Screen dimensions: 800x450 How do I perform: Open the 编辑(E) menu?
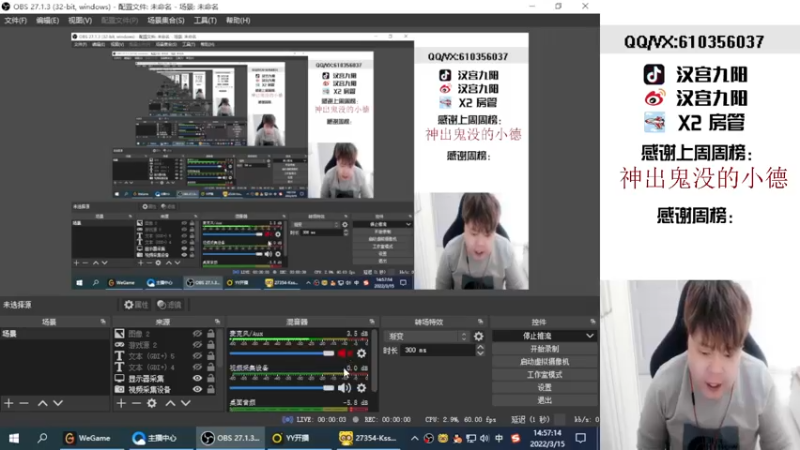tap(47, 20)
